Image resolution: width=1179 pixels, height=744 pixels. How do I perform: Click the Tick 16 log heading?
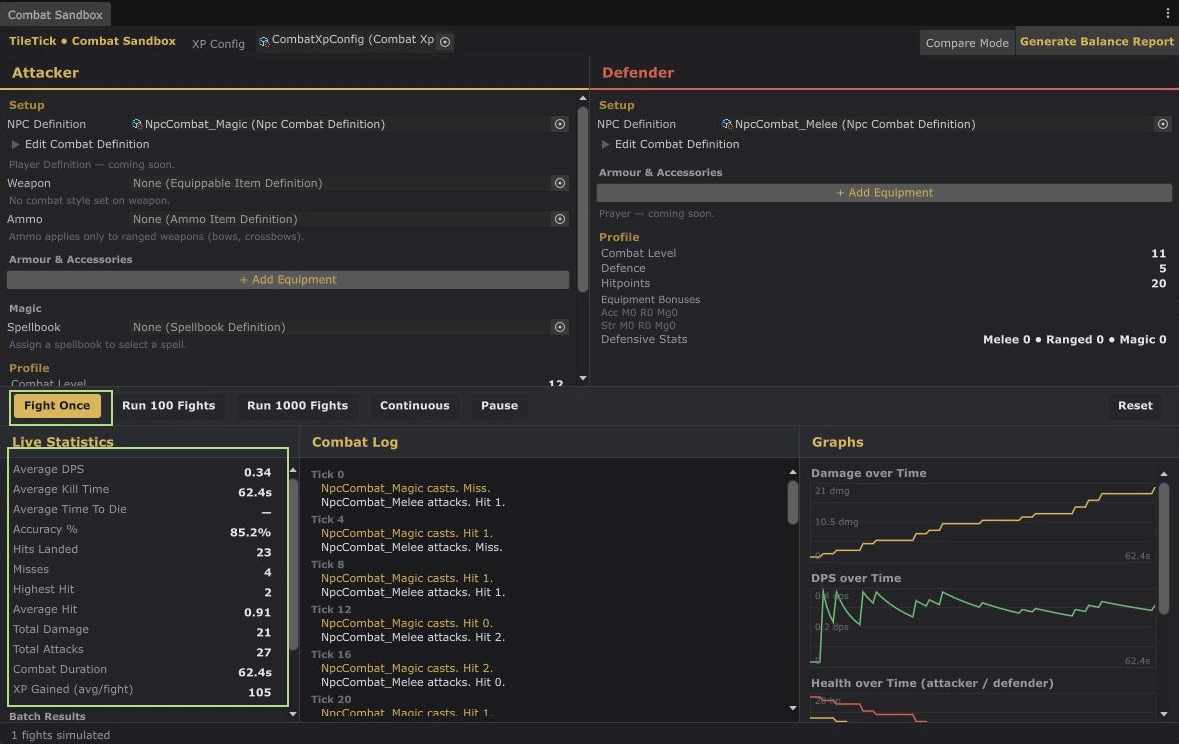coord(331,654)
